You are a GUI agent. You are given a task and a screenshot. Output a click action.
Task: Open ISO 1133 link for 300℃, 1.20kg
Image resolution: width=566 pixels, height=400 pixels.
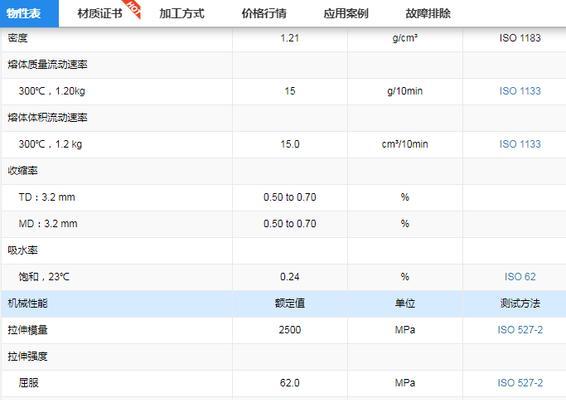click(x=520, y=91)
